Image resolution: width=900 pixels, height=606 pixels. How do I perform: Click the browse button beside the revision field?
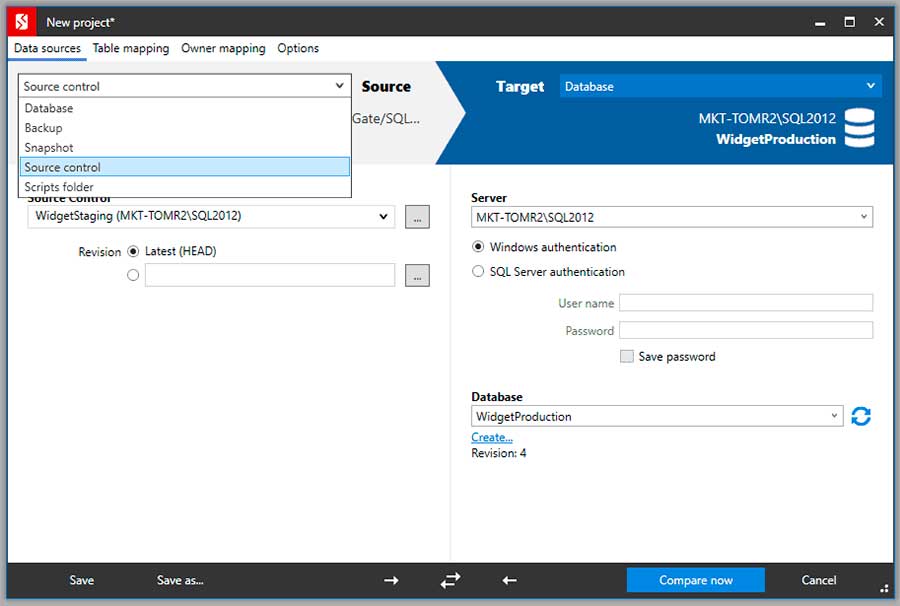pos(417,274)
